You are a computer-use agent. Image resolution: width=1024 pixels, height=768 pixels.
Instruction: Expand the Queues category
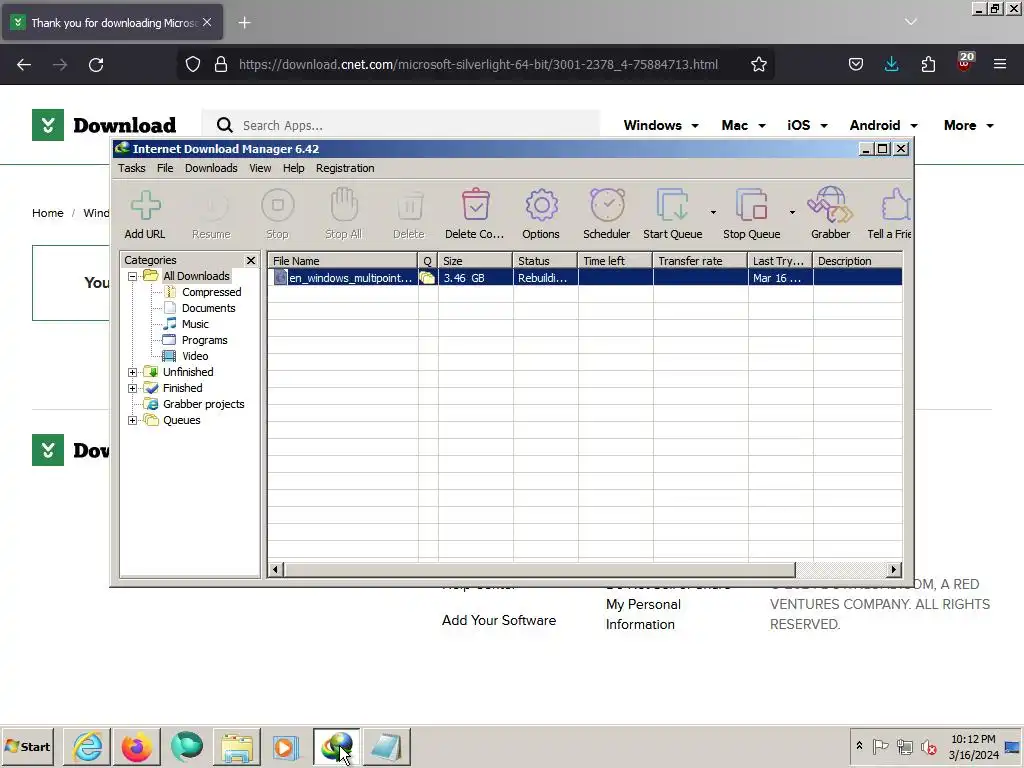click(133, 421)
